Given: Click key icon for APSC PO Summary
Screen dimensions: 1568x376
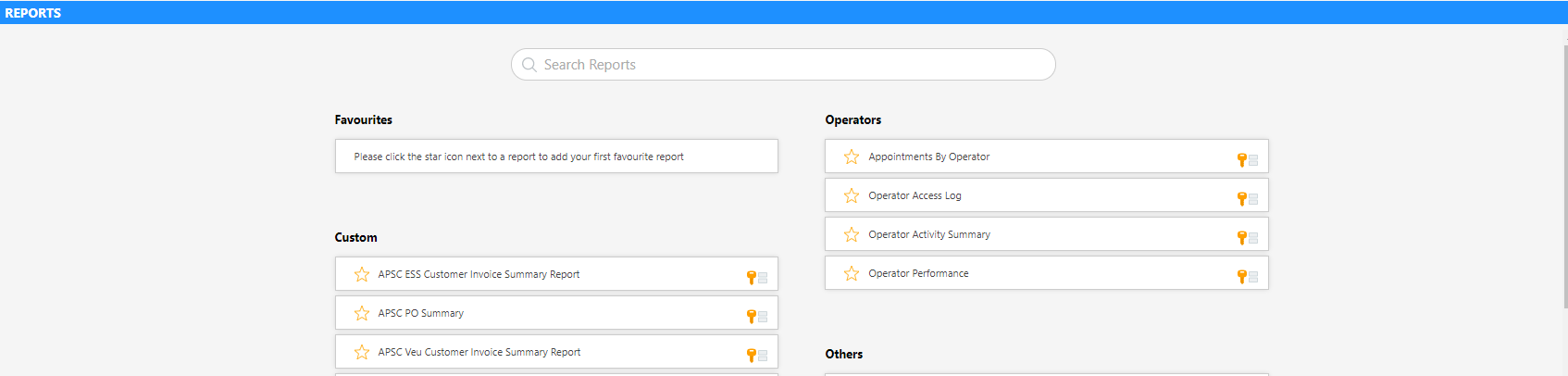Looking at the screenshot, I should (x=752, y=317).
